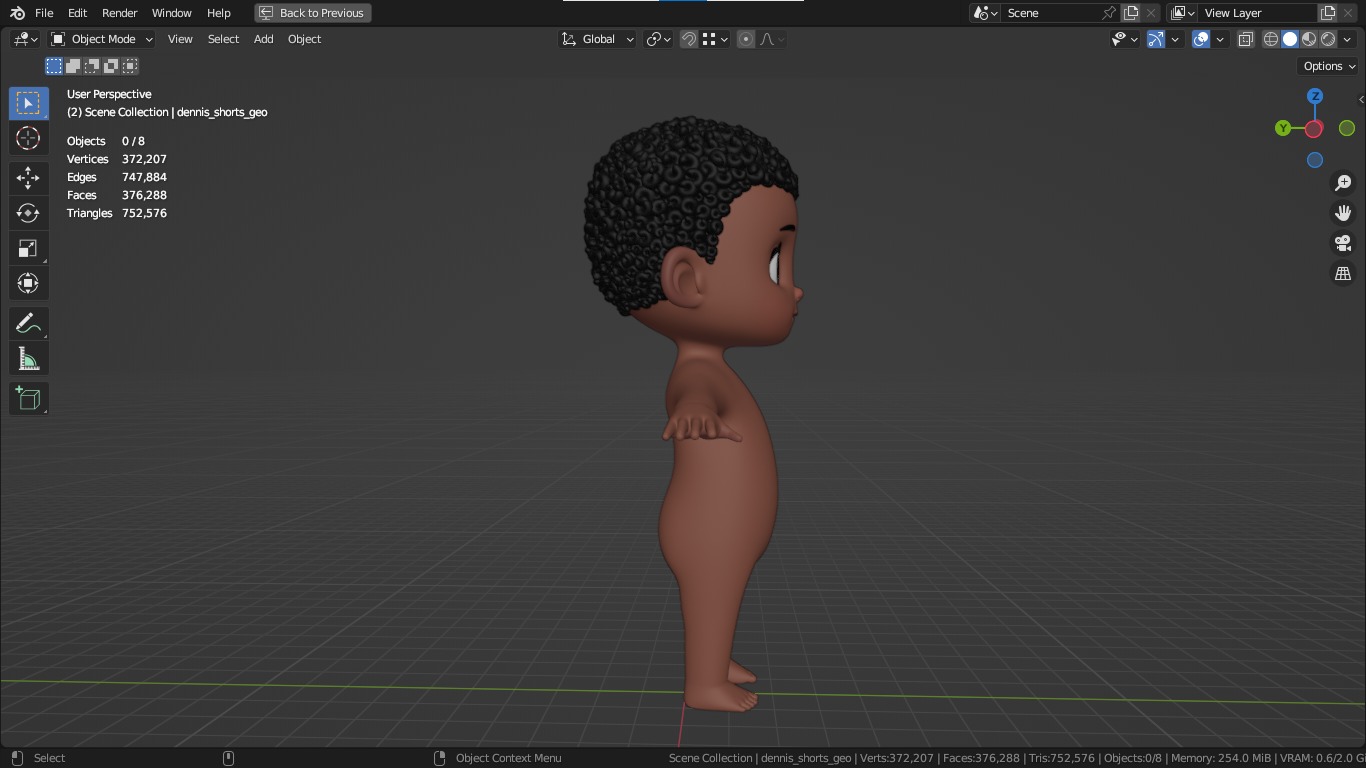
Task: Click the zoom magnifier viewport icon
Action: 1343,183
